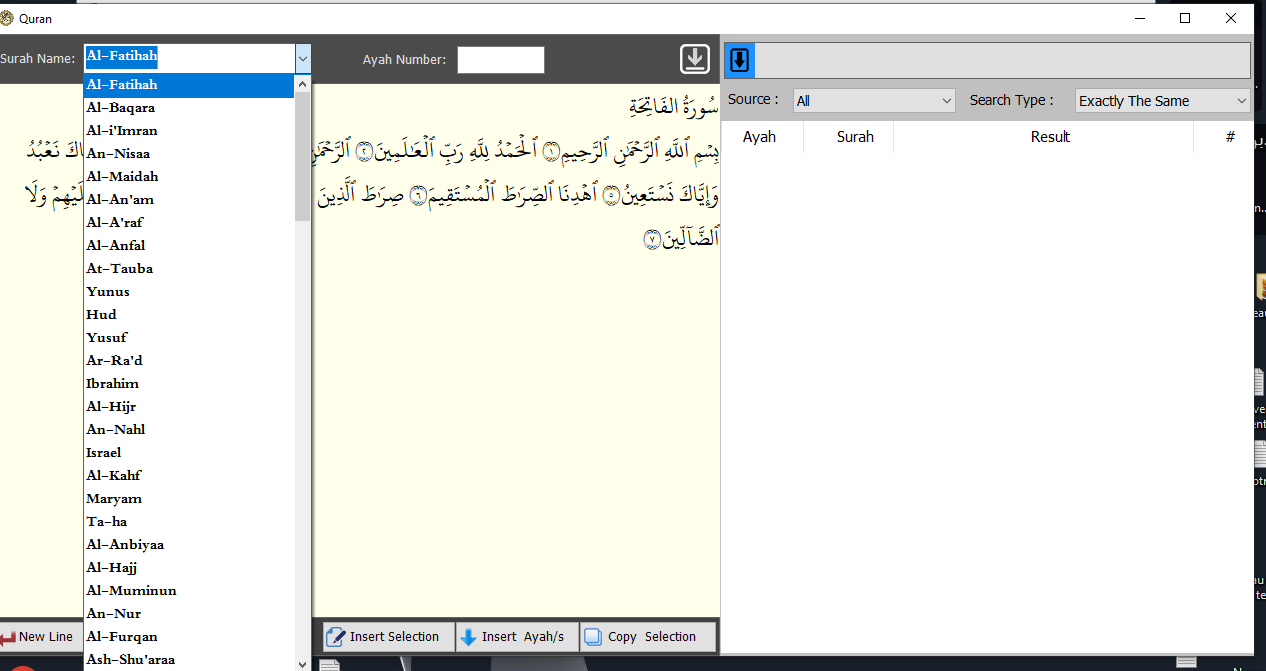
Task: Select An-Nisaa in the surah list
Action: 189,154
